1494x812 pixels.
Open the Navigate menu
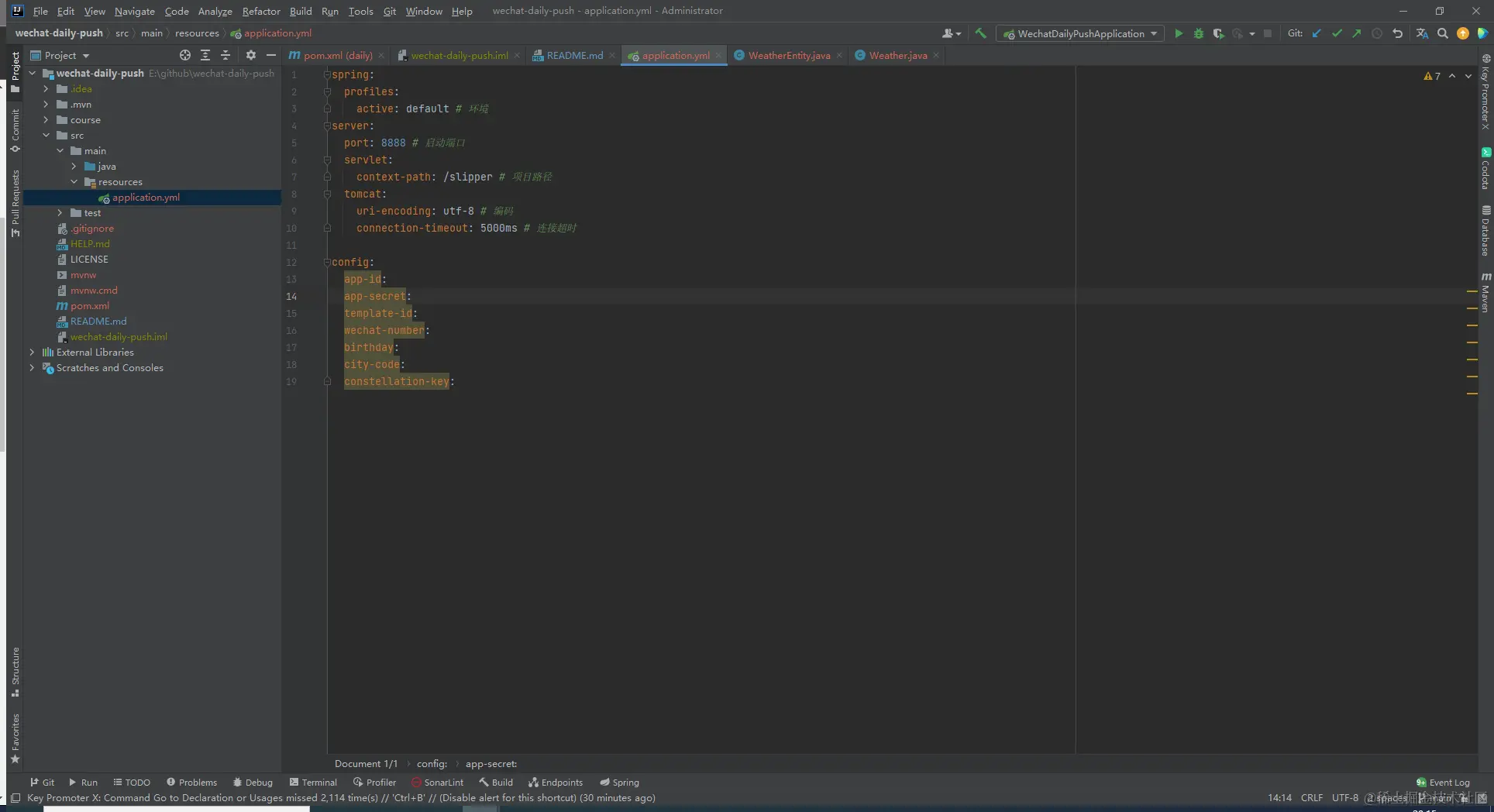[x=135, y=12]
